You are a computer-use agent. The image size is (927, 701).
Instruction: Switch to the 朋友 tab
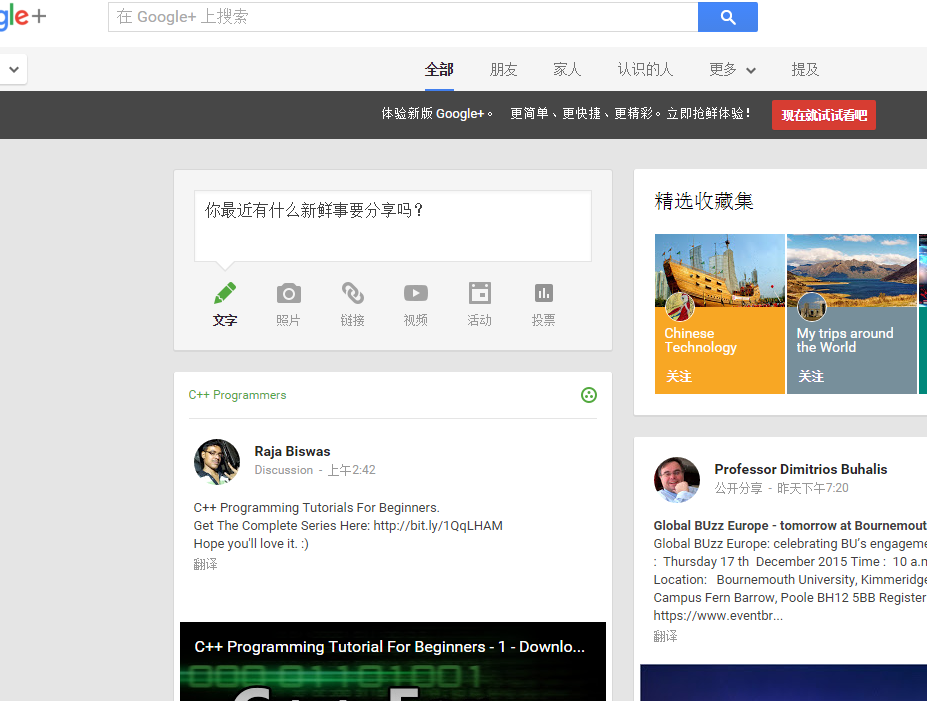point(504,70)
